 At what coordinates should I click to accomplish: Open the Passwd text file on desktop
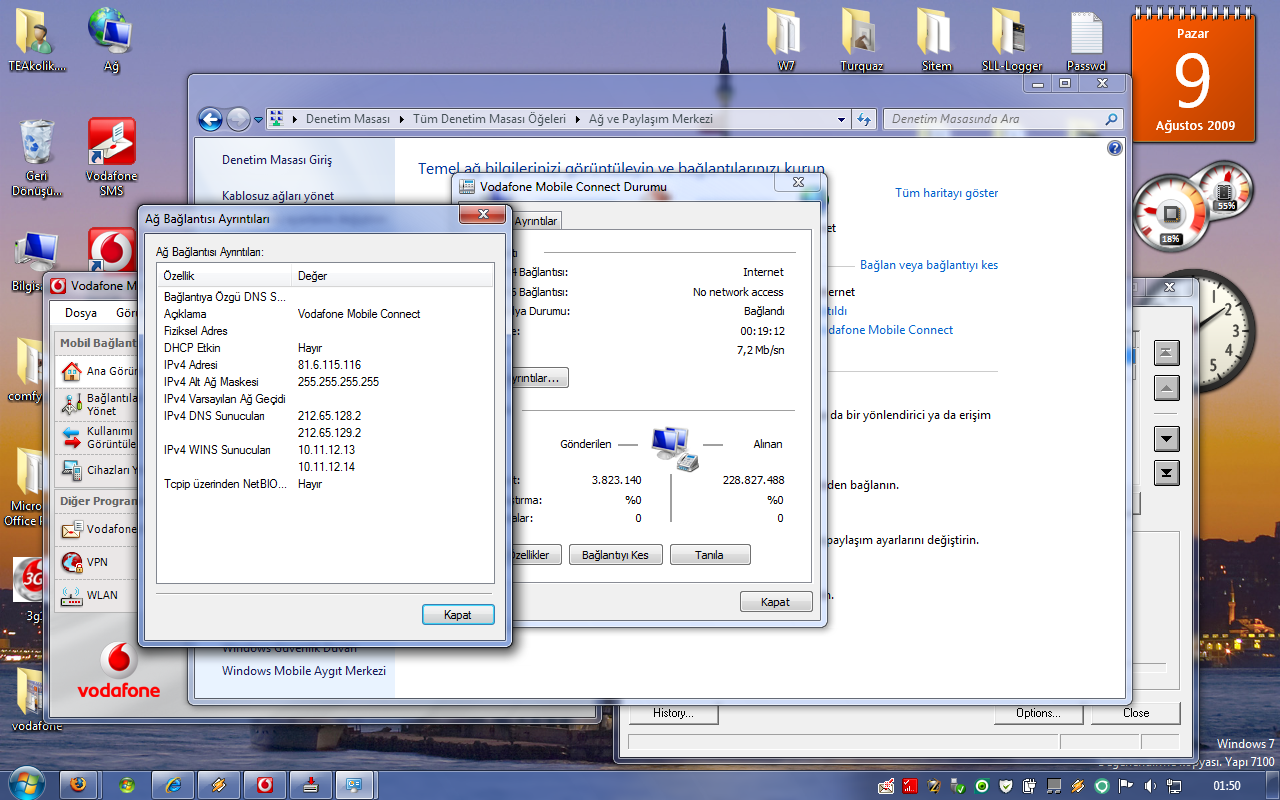point(1086,40)
